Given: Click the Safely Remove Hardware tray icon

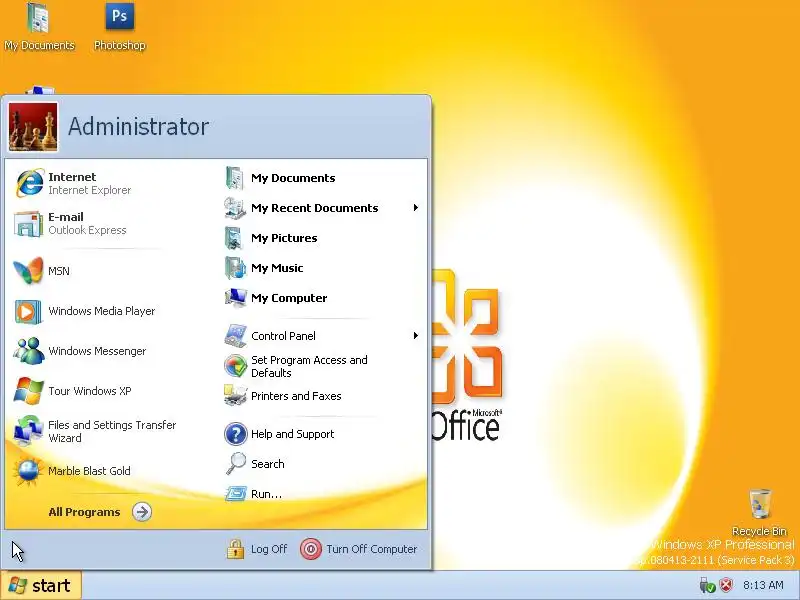Looking at the screenshot, I should (707, 585).
